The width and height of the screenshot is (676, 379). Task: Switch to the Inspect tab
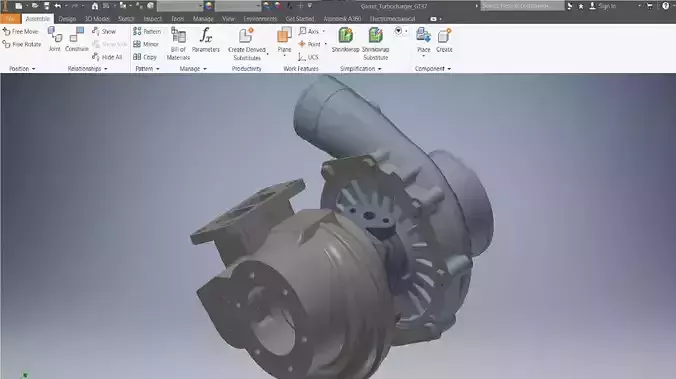[x=153, y=19]
